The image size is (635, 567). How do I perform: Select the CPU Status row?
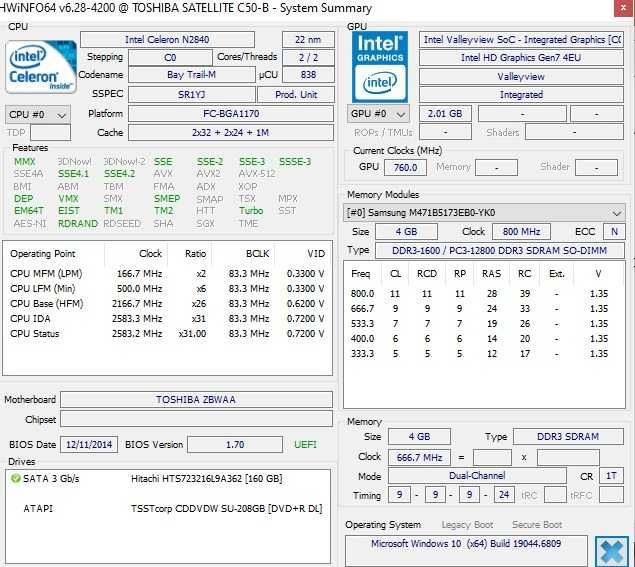[167, 334]
